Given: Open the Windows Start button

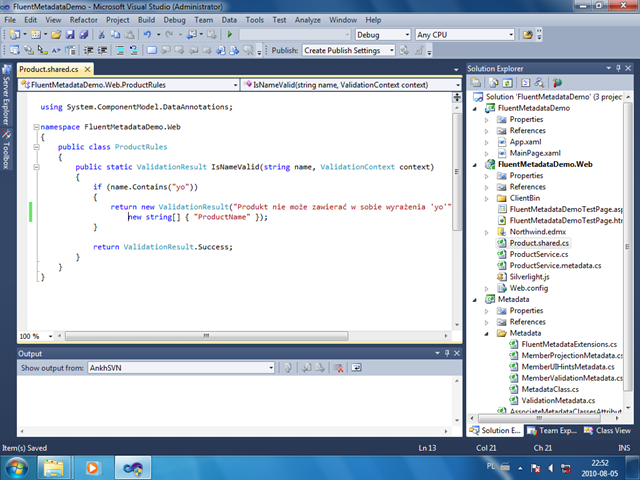Looking at the screenshot, I should point(16,468).
